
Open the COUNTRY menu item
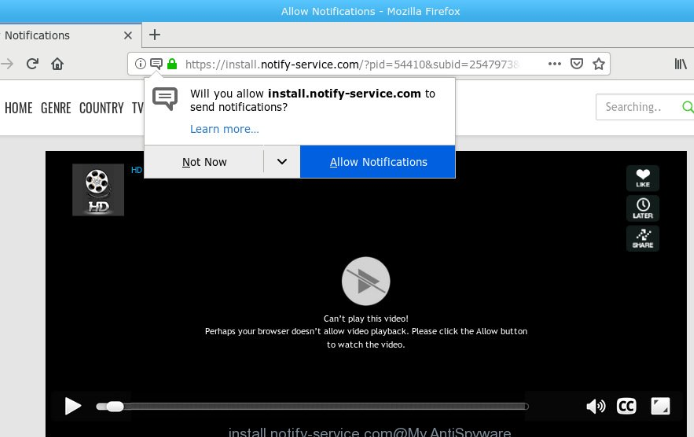pos(101,108)
